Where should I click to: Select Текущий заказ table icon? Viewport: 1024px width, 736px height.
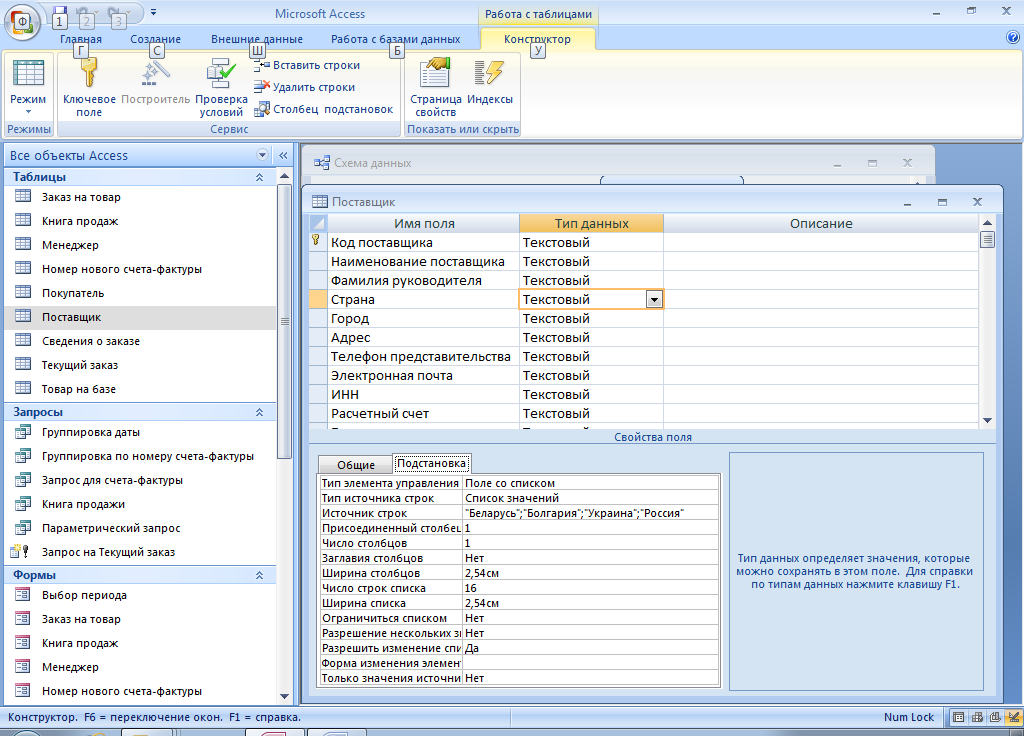click(x=23, y=364)
